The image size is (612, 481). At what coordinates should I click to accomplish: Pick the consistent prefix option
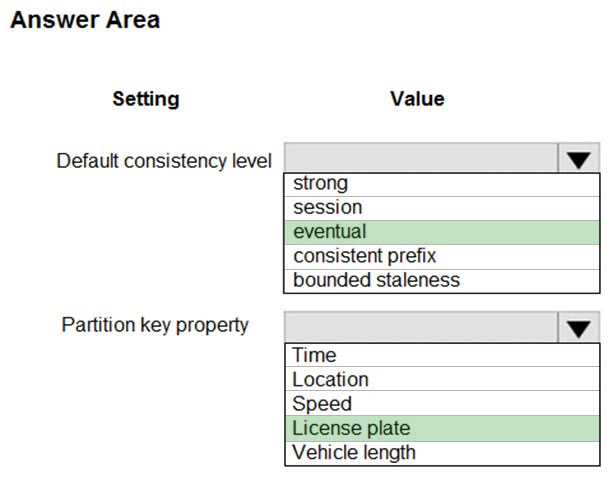click(442, 257)
